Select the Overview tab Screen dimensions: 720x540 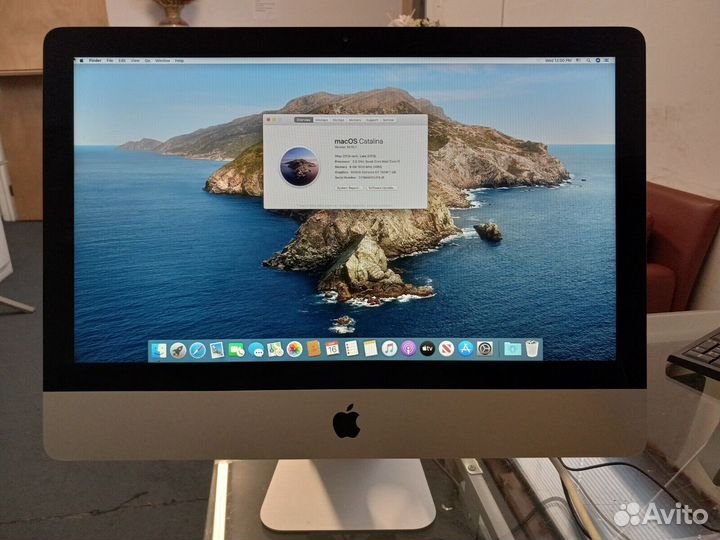[x=303, y=120]
